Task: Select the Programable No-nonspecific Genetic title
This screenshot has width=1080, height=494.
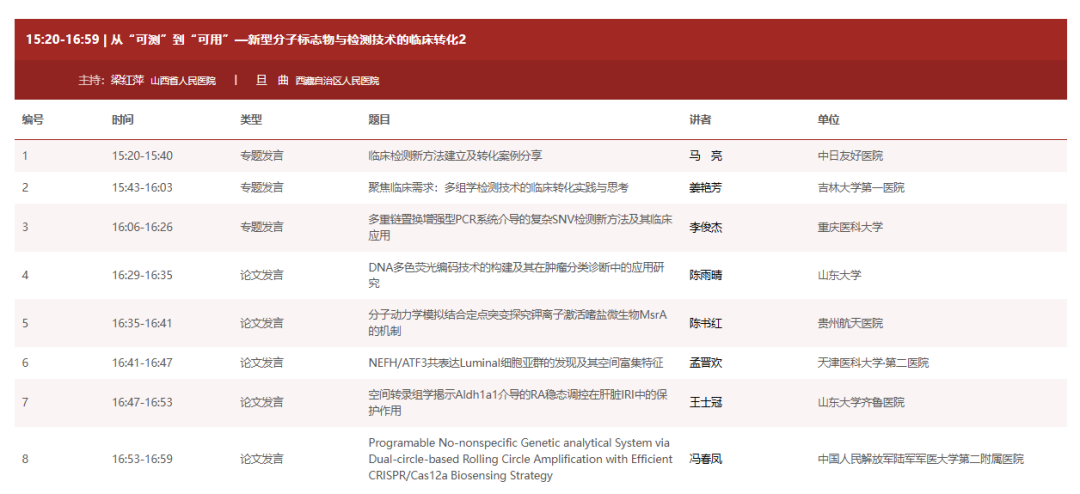Action: click(x=521, y=459)
